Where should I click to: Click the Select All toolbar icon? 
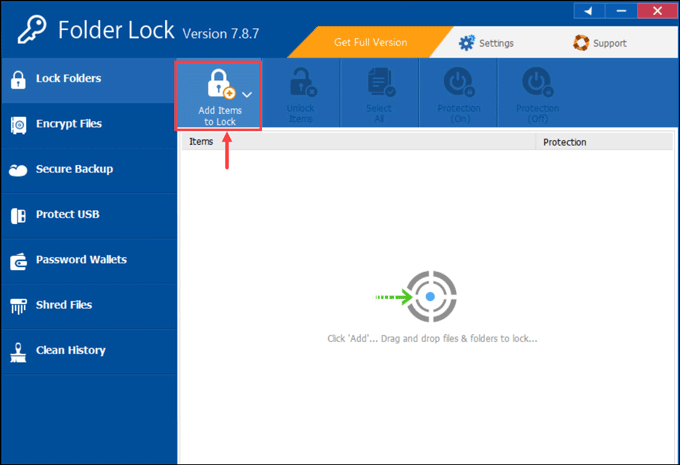pos(381,82)
